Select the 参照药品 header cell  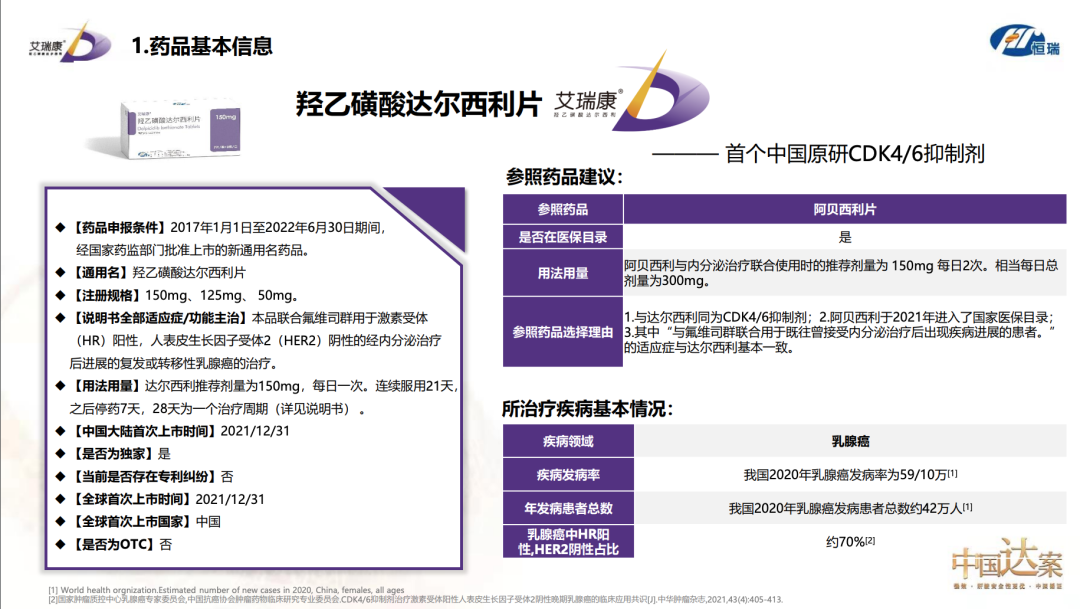(563, 209)
